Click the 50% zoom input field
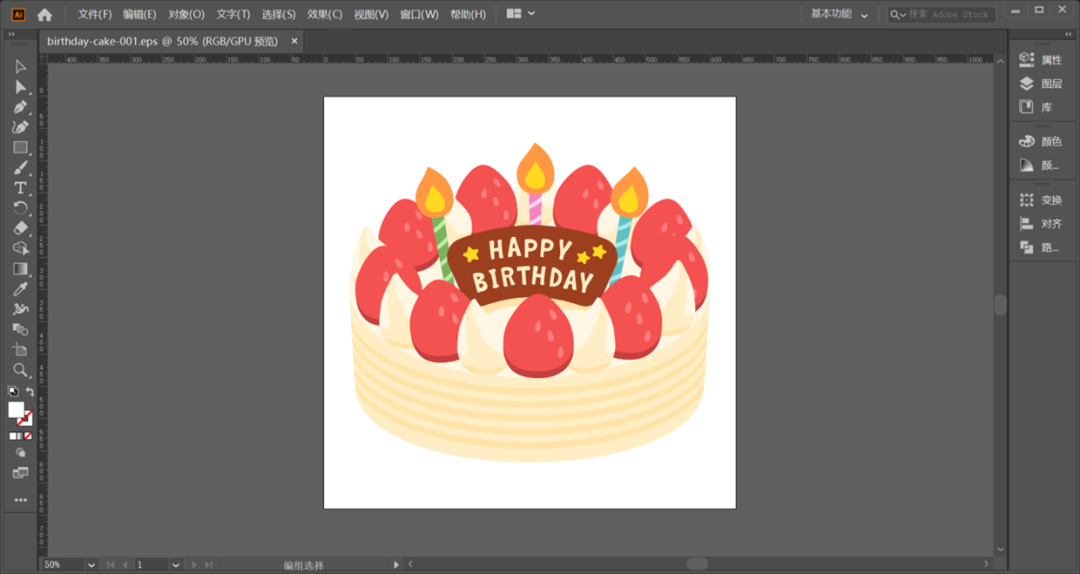Viewport: 1080px width, 574px height. (x=63, y=565)
